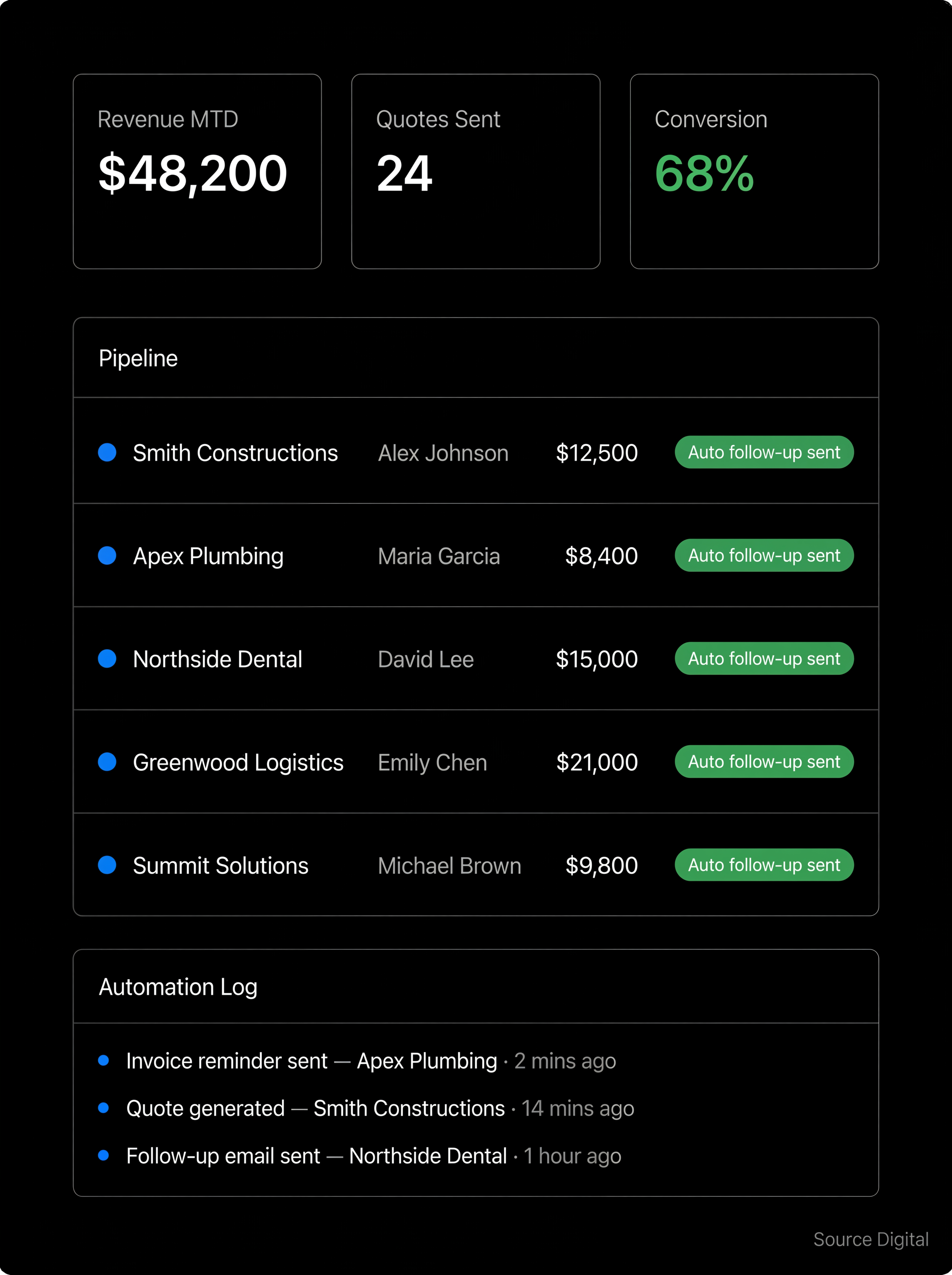This screenshot has width=952, height=1275.
Task: Click Auto follow-up sent badge for Northside Dental
Action: pyautogui.click(x=764, y=658)
